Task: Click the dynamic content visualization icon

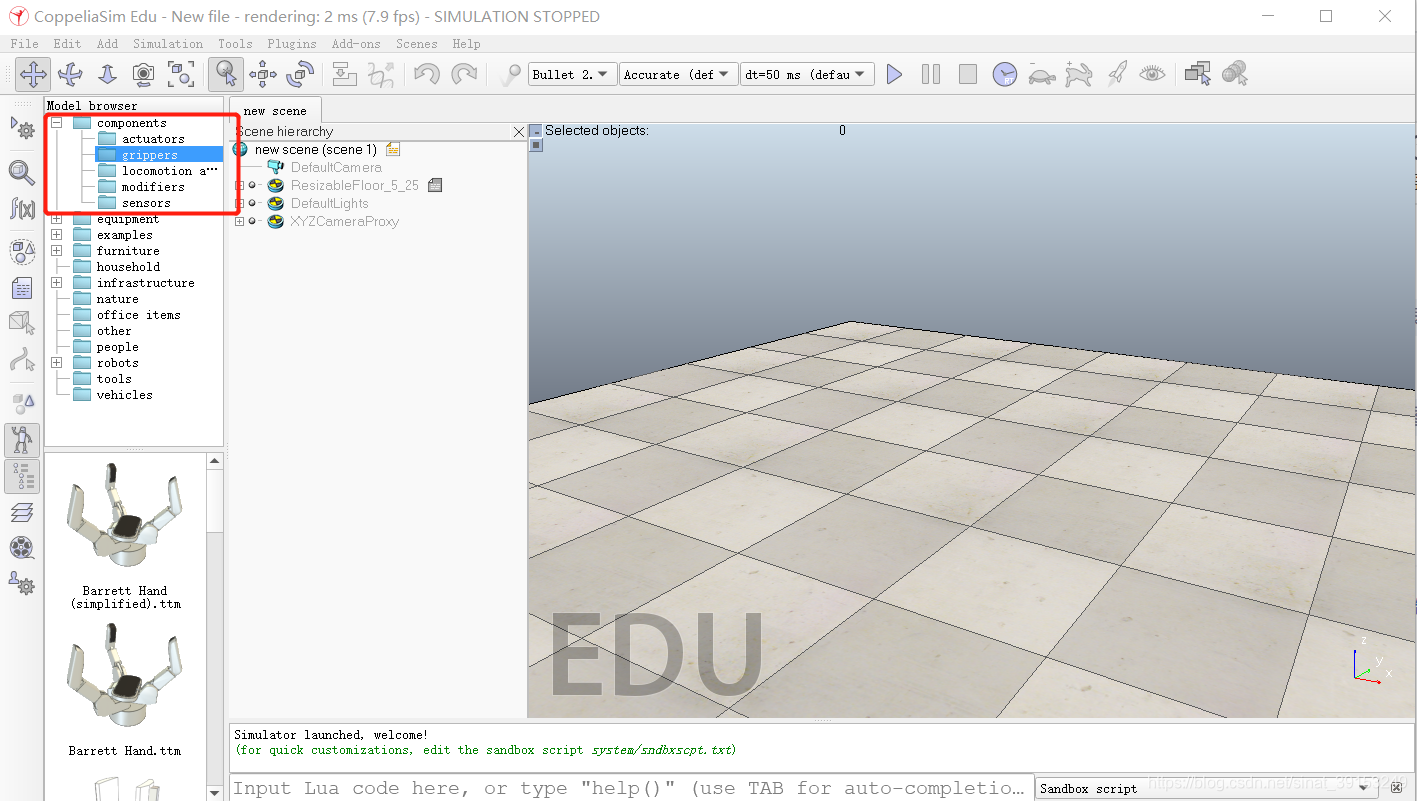Action: pyautogui.click(x=510, y=74)
